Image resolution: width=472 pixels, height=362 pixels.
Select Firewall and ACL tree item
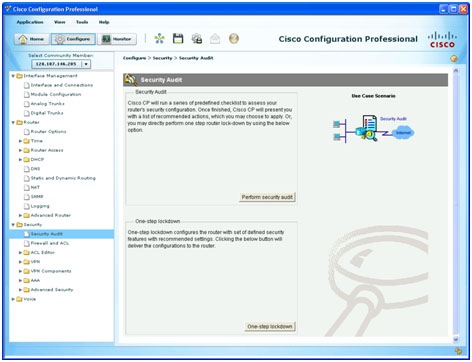(x=50, y=243)
